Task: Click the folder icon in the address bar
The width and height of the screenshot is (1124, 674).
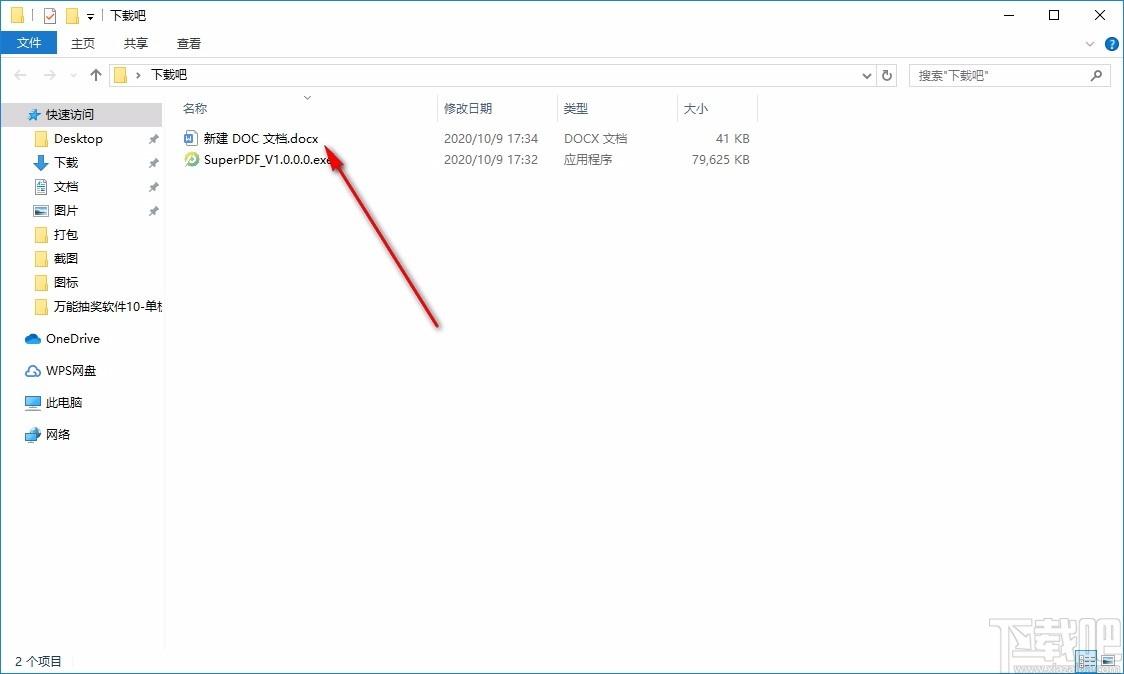Action: click(x=120, y=75)
